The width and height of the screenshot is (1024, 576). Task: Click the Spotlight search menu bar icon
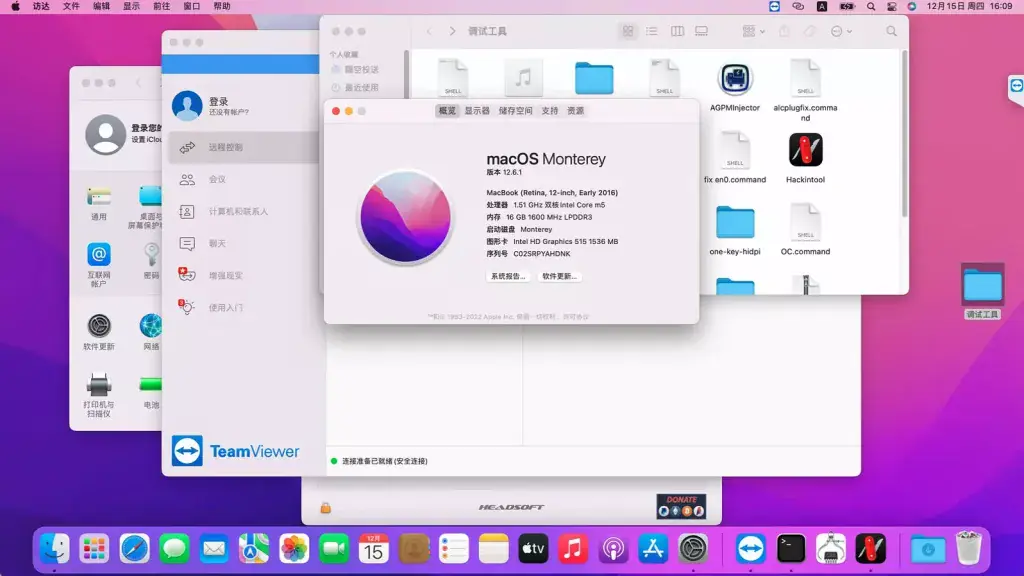871,6
